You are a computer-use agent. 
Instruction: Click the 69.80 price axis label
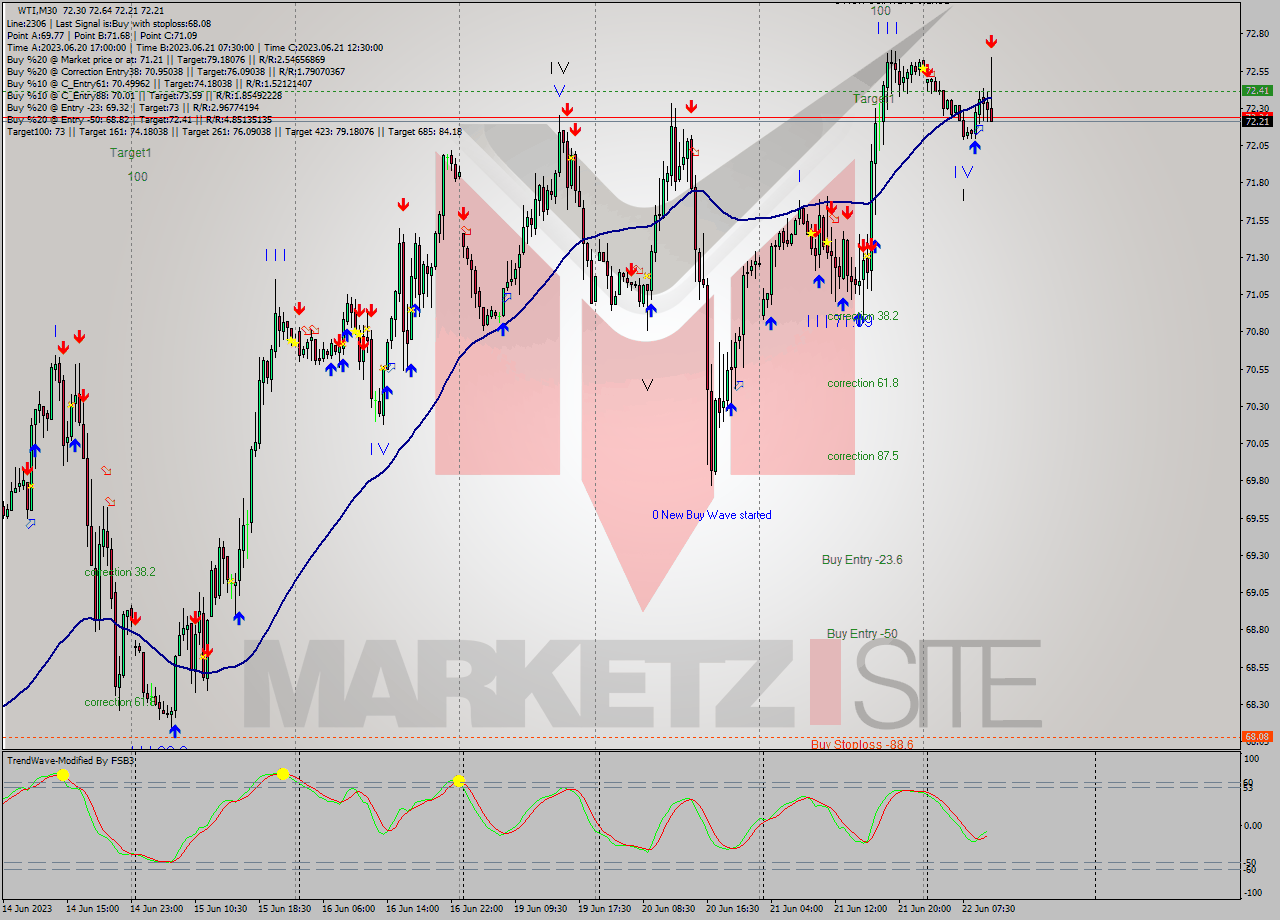[1257, 481]
